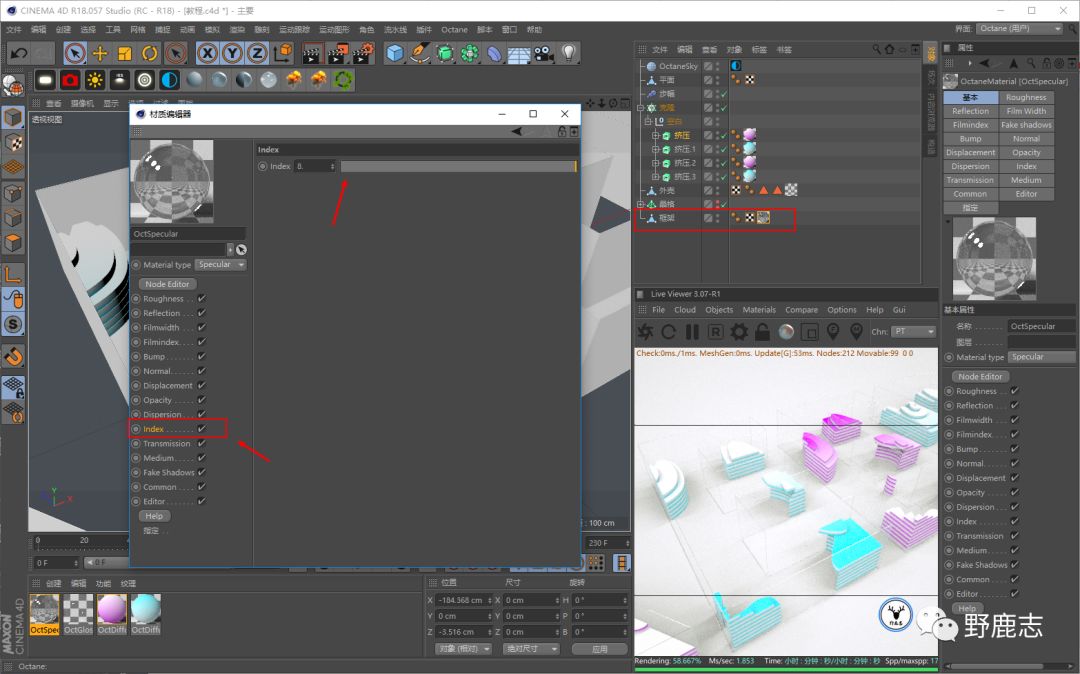Click the Index value slider bar
Image resolution: width=1080 pixels, height=674 pixels.
(x=458, y=166)
